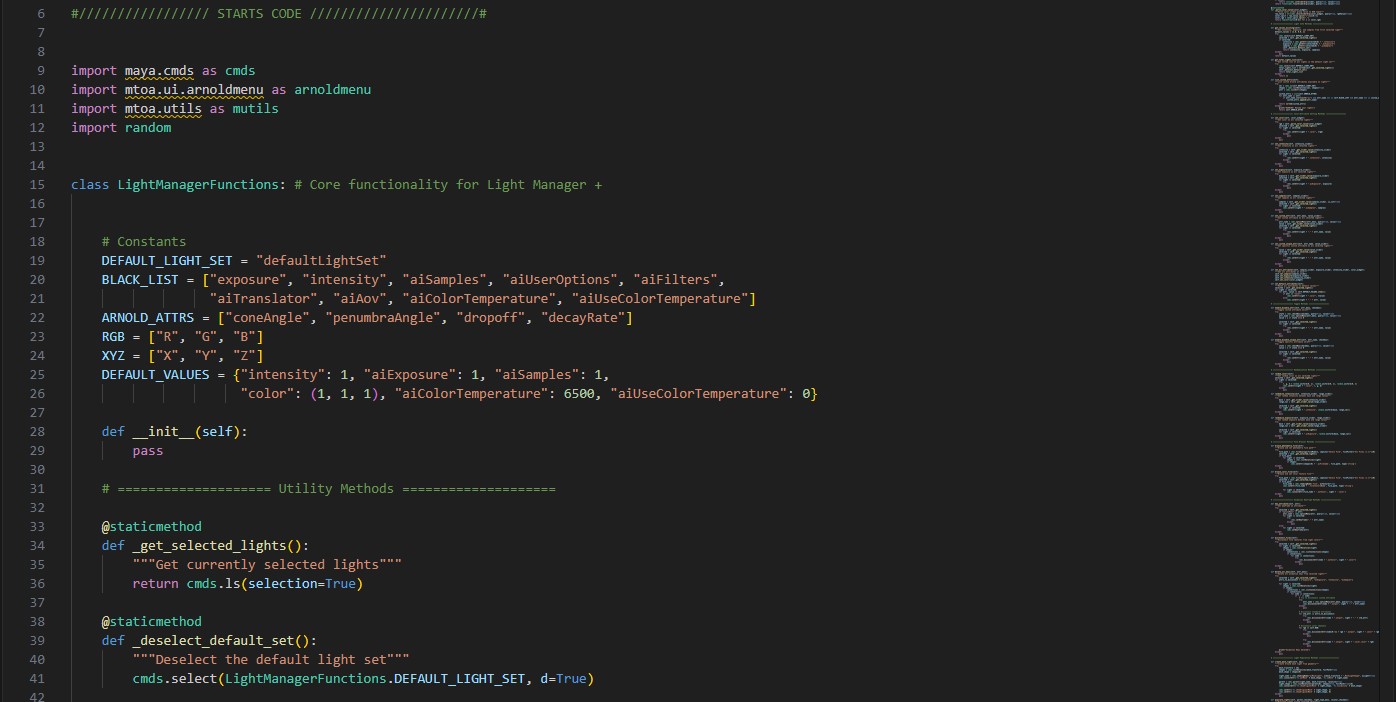
Task: Click the pass keyword inside __init__
Action: pyautogui.click(x=147, y=450)
